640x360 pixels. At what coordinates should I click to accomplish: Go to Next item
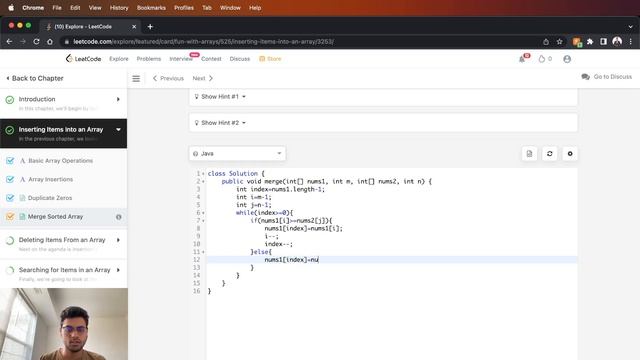point(203,78)
